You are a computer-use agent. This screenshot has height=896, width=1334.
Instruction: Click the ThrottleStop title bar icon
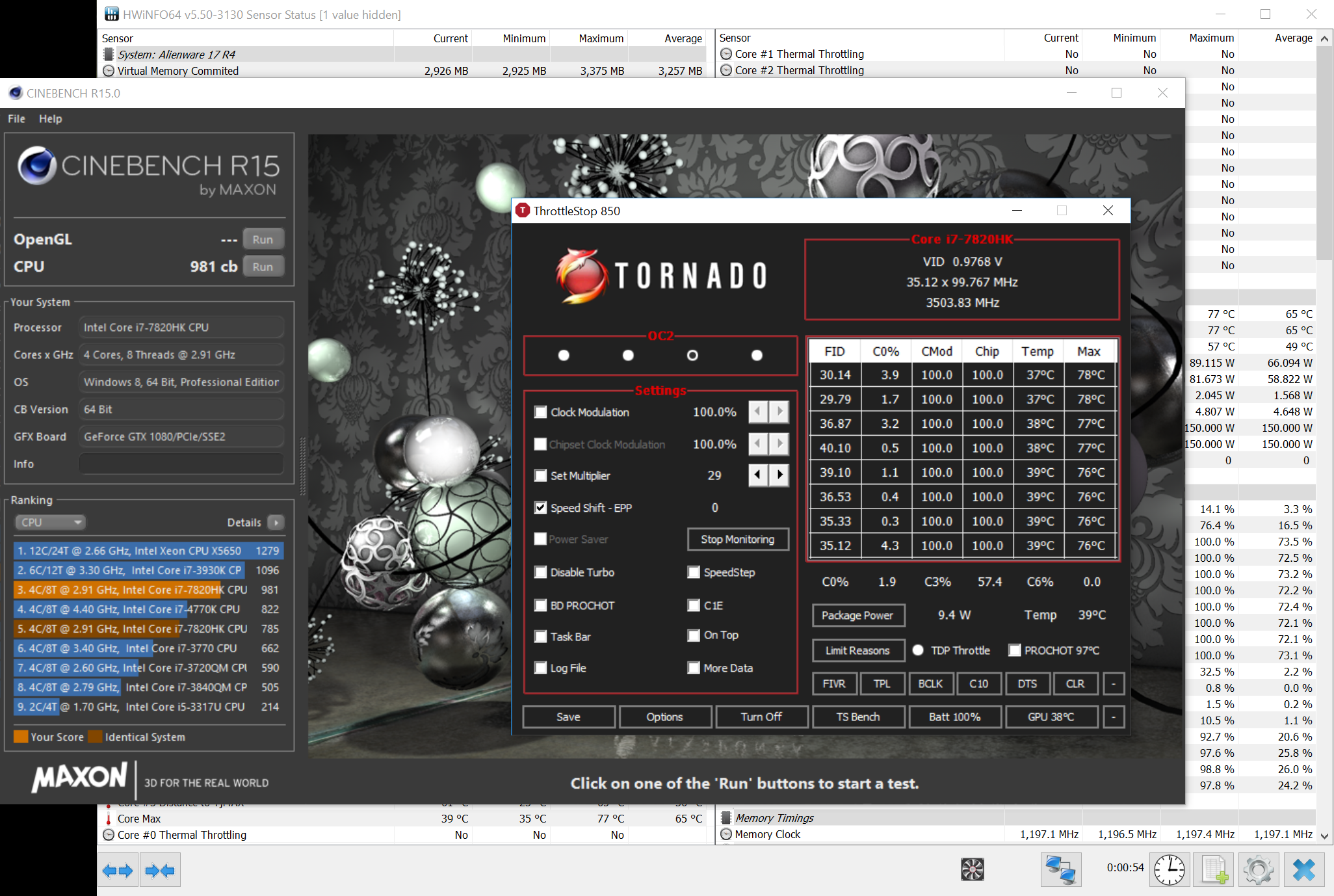coord(523,211)
